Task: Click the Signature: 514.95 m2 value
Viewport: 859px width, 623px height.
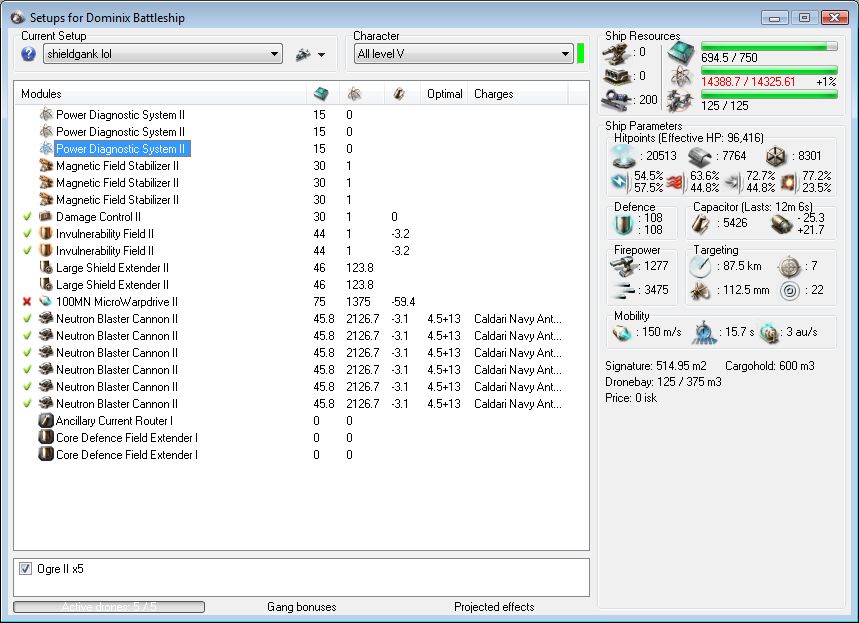Action: pyautogui.click(x=656, y=365)
